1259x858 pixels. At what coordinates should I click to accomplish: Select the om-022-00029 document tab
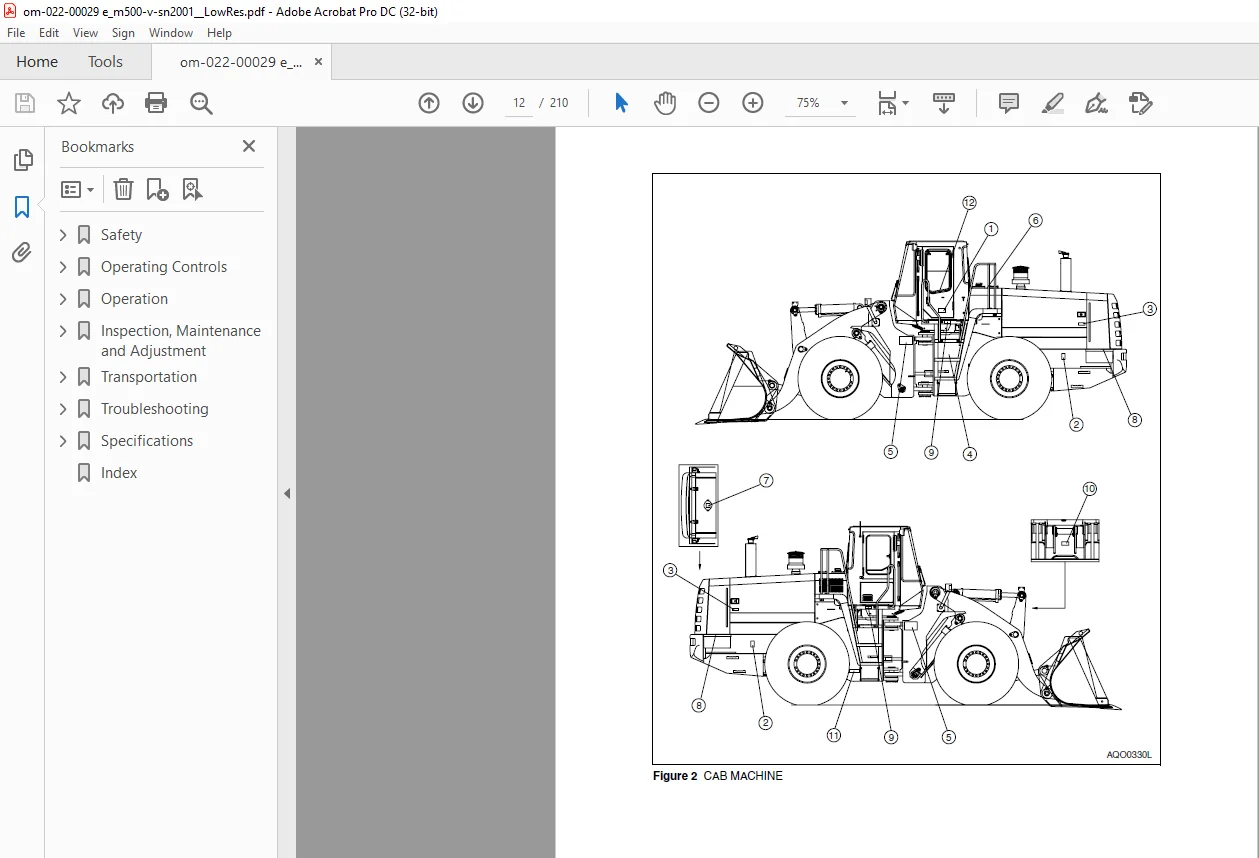coord(240,62)
